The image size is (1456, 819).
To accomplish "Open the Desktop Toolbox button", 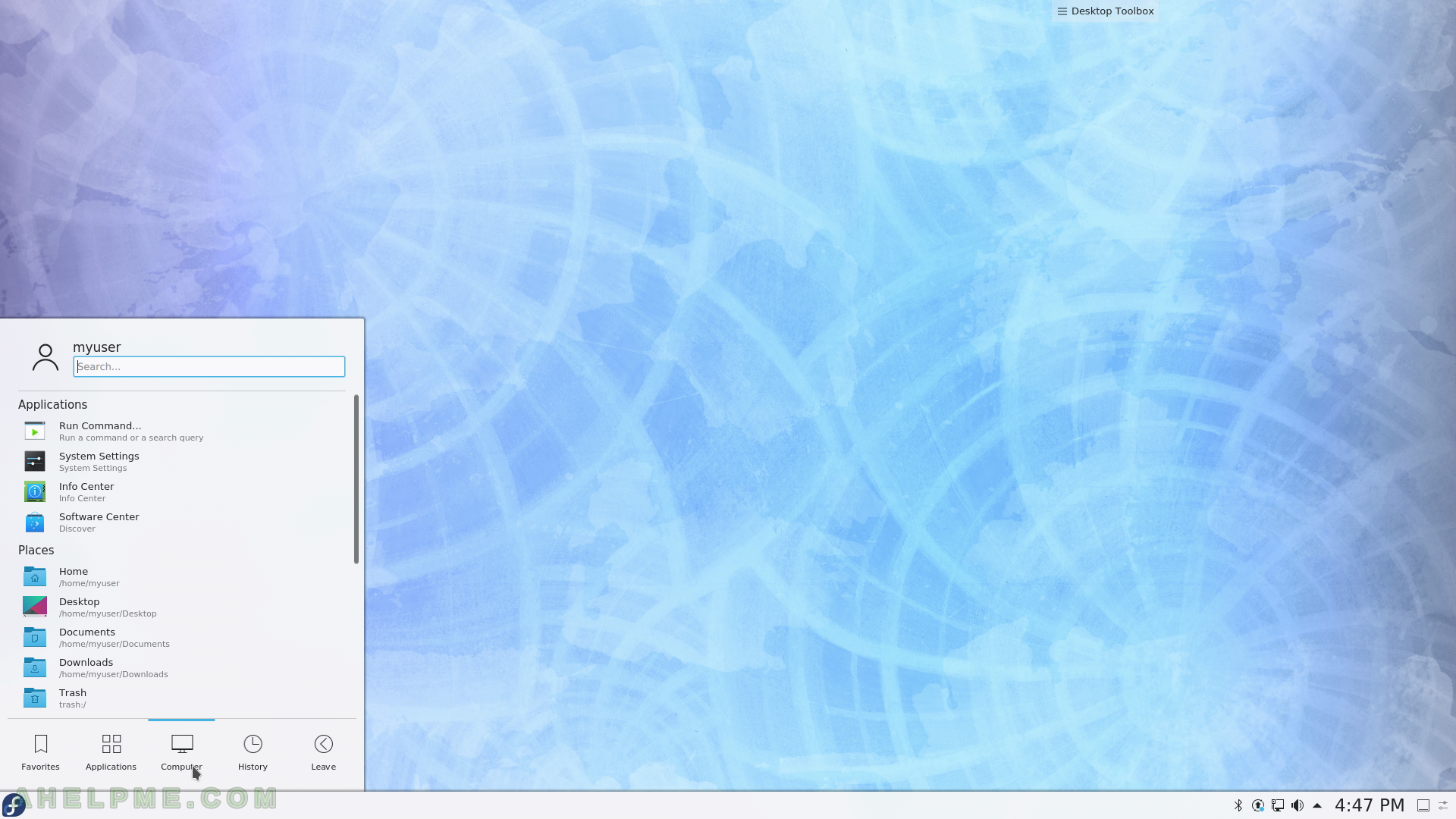I will tap(1105, 11).
